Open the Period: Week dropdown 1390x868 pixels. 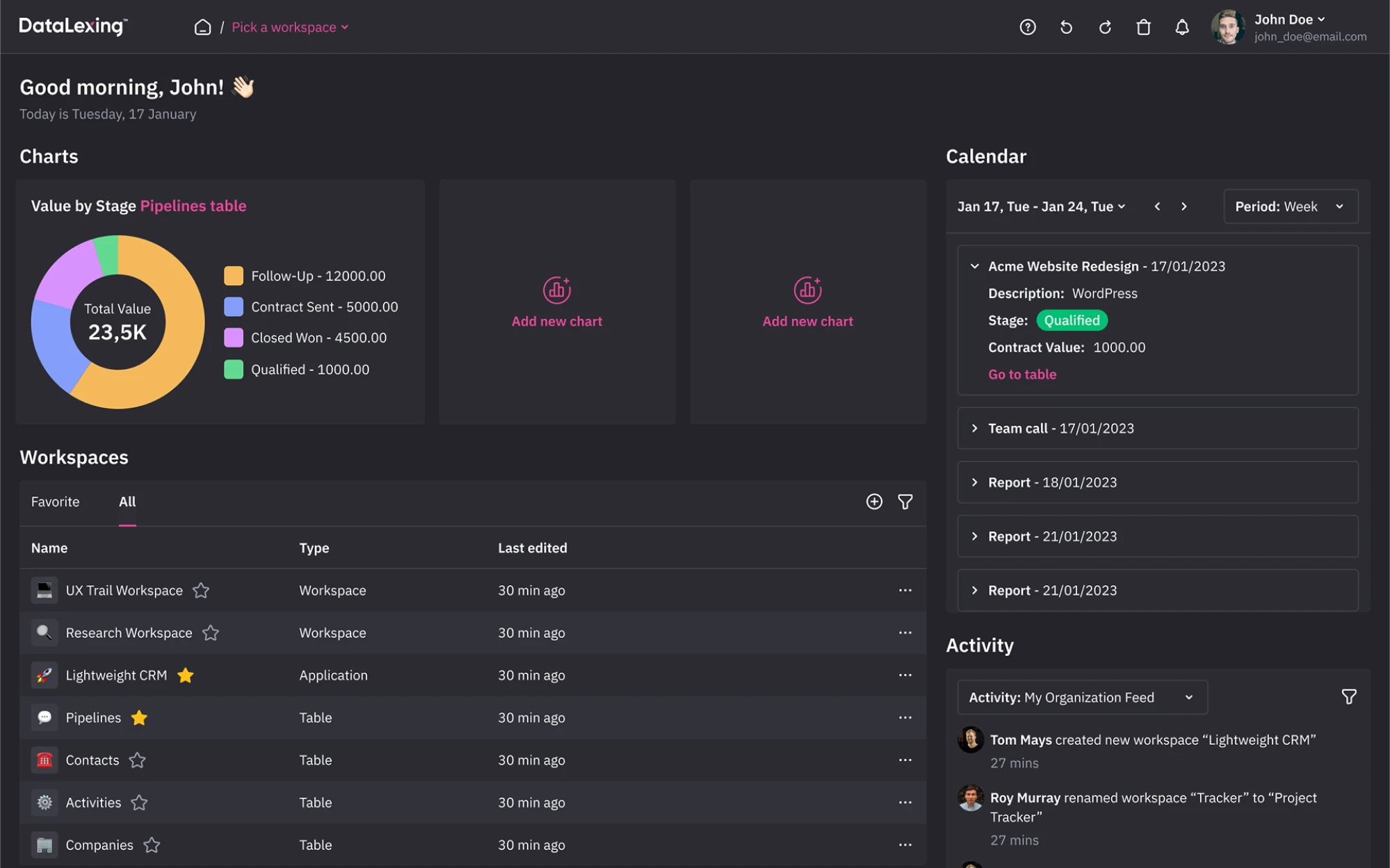(1290, 206)
